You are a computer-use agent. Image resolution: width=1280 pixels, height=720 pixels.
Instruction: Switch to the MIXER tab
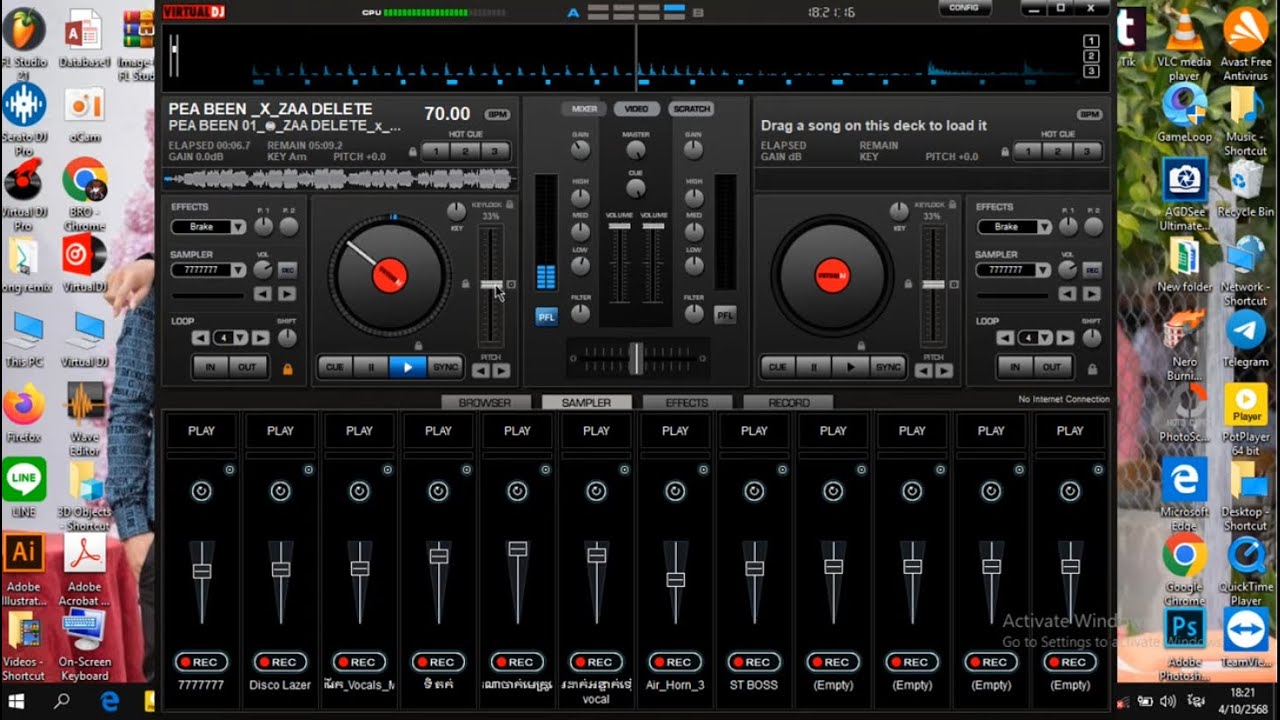click(x=584, y=109)
